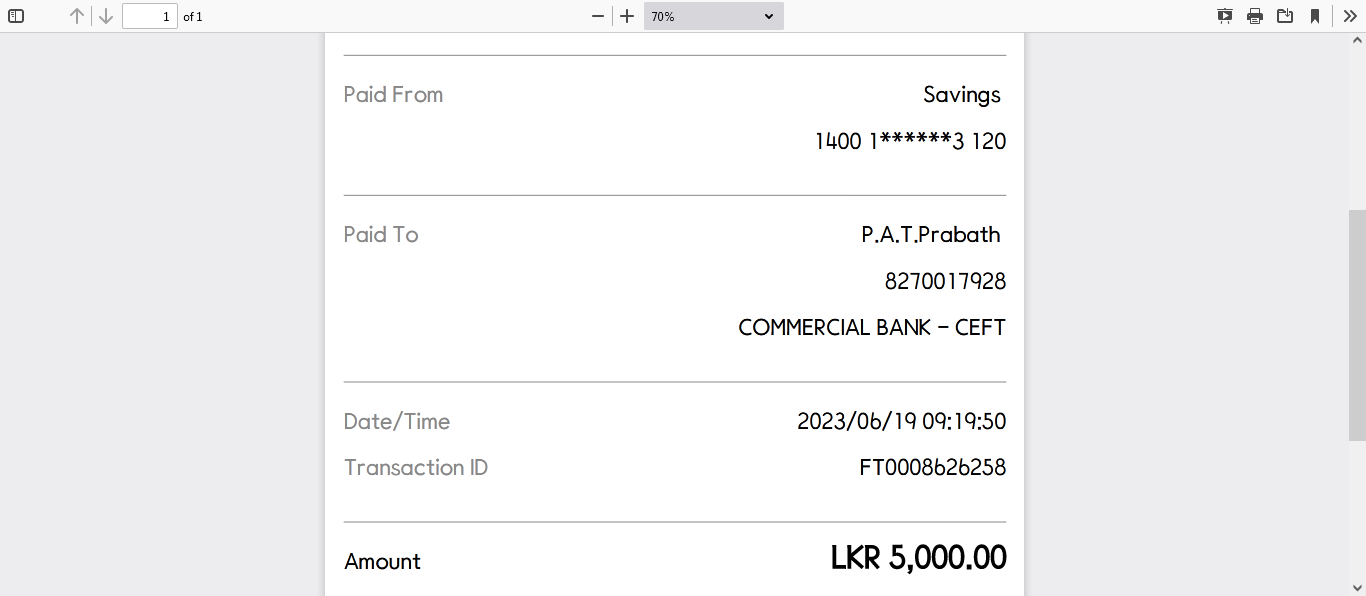Click the COMMERCIAL BANK - CEFT text
Image resolution: width=1366 pixels, height=596 pixels.
[871, 328]
